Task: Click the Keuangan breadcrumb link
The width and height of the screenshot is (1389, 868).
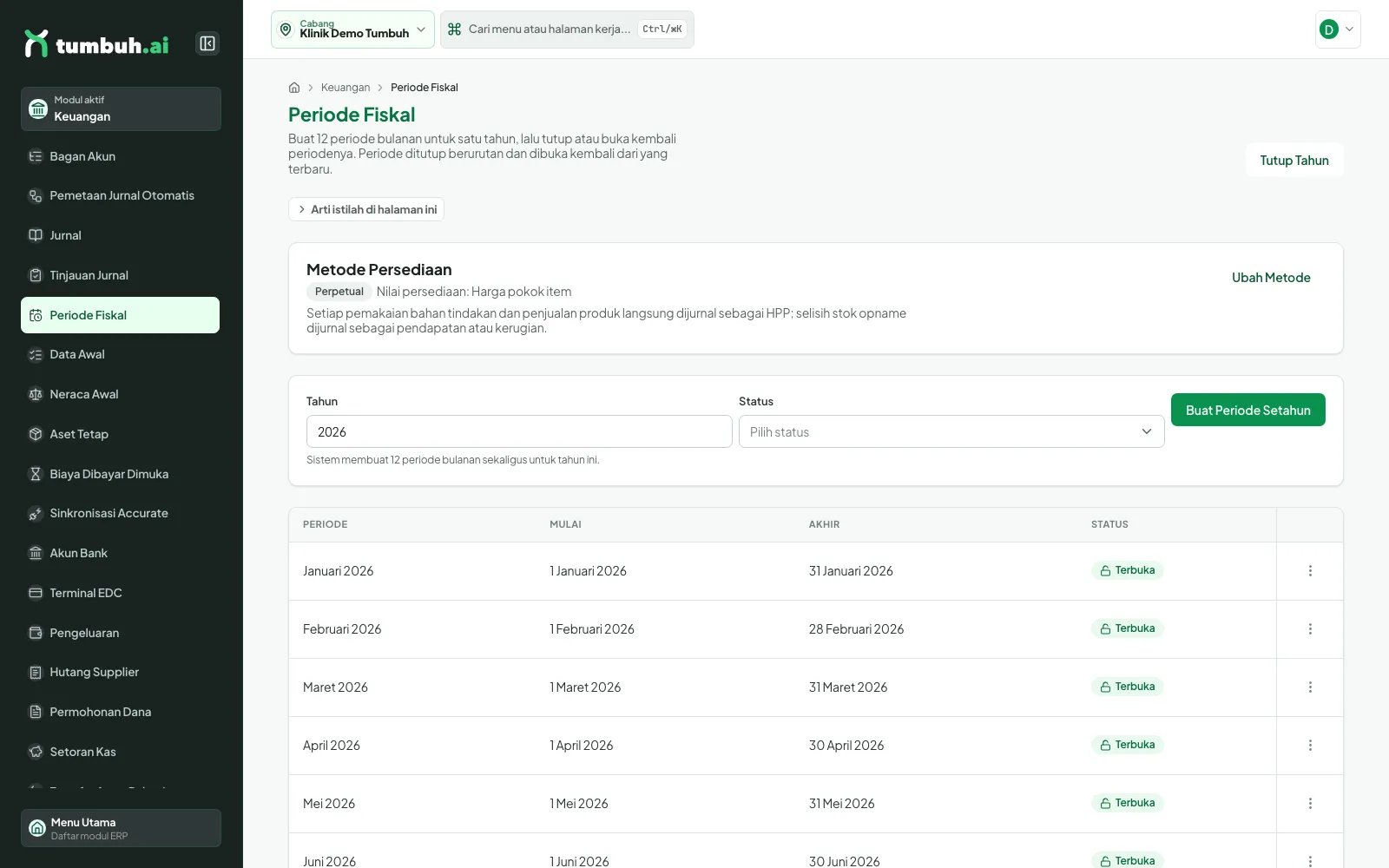Action: point(346,88)
